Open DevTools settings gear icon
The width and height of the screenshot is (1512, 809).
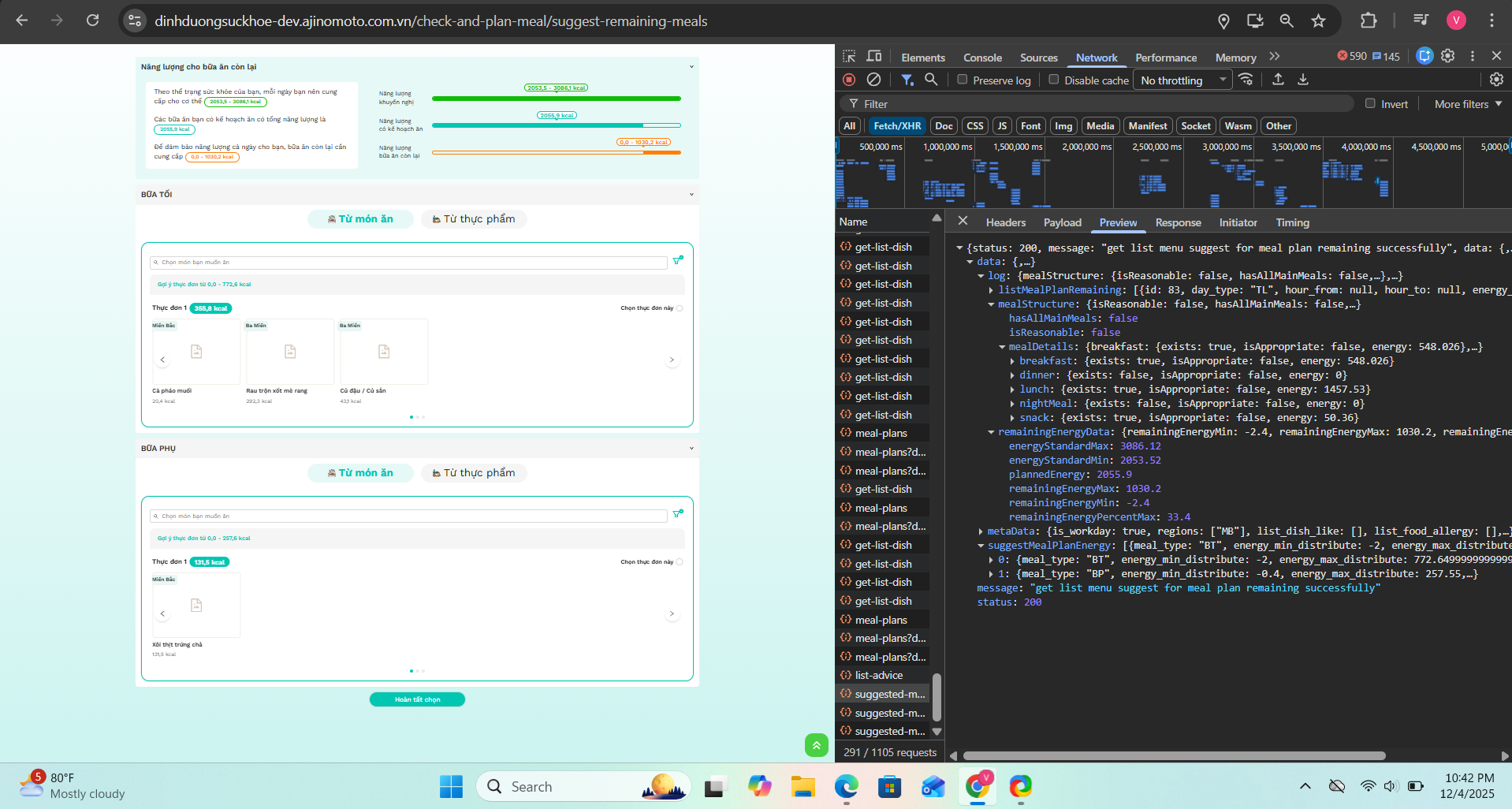tap(1448, 56)
